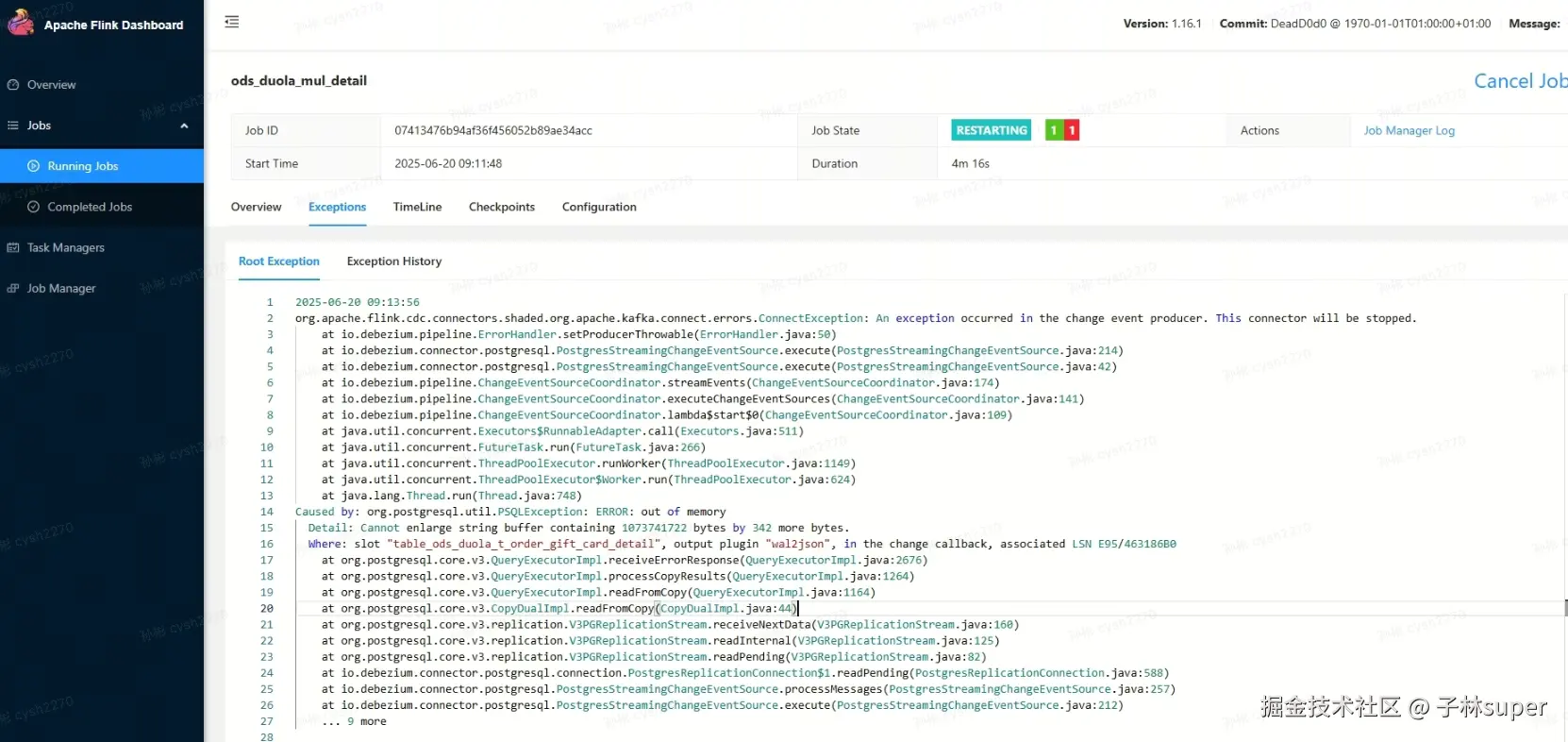Click the exception timestamp 2025-06-20 09:13:56
The height and width of the screenshot is (742, 1568).
tap(358, 302)
